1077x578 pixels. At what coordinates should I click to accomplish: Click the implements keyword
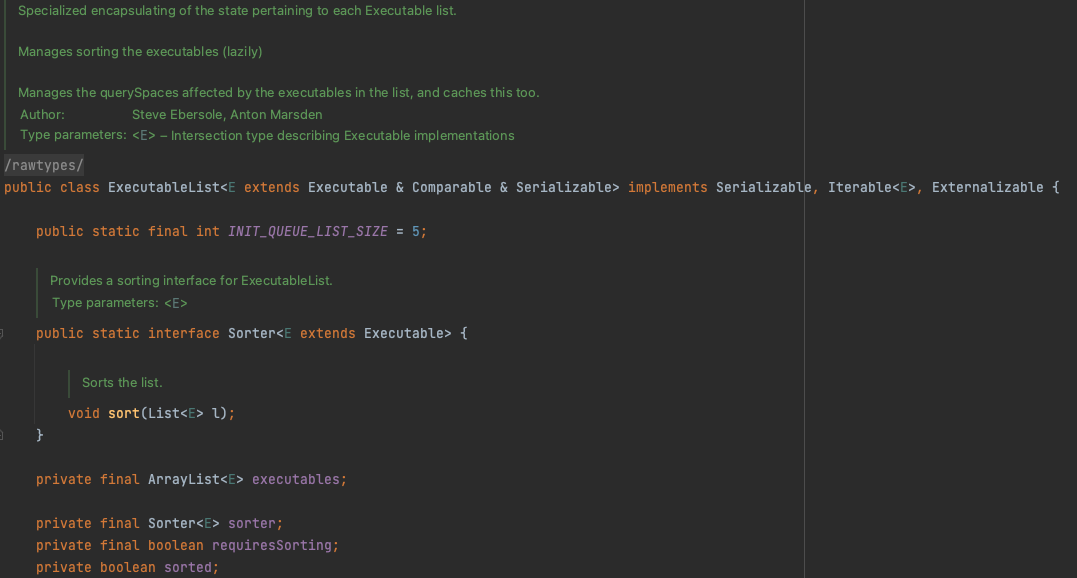tap(667, 187)
